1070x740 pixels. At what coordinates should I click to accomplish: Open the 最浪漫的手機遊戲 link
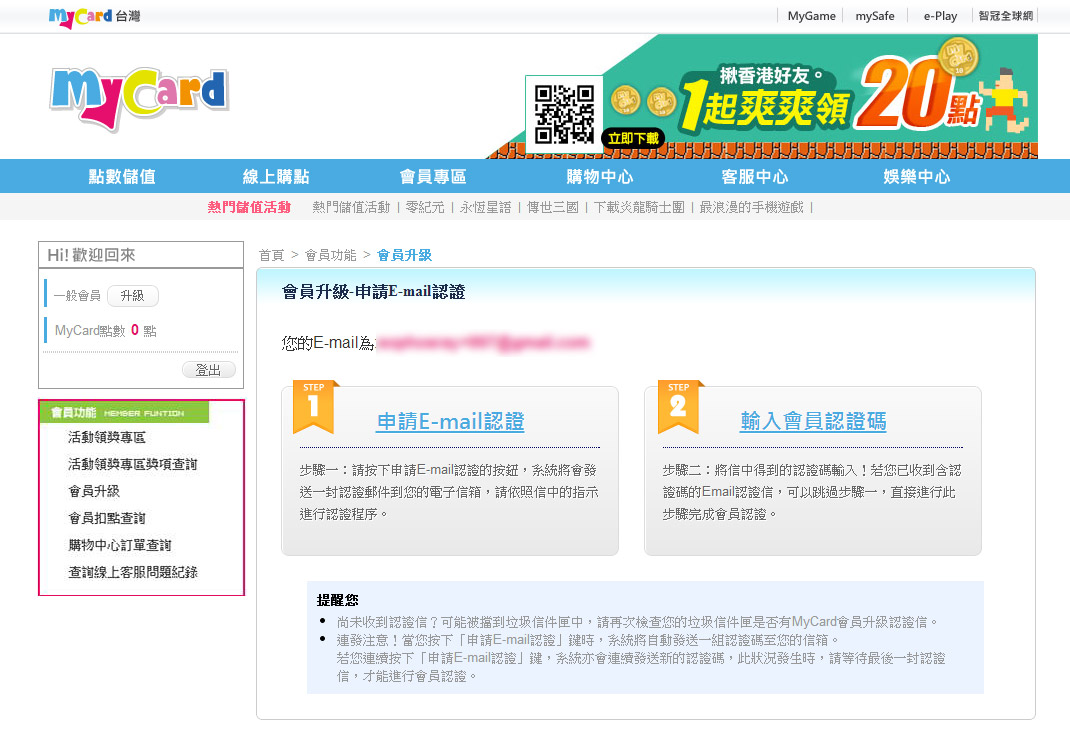point(751,207)
